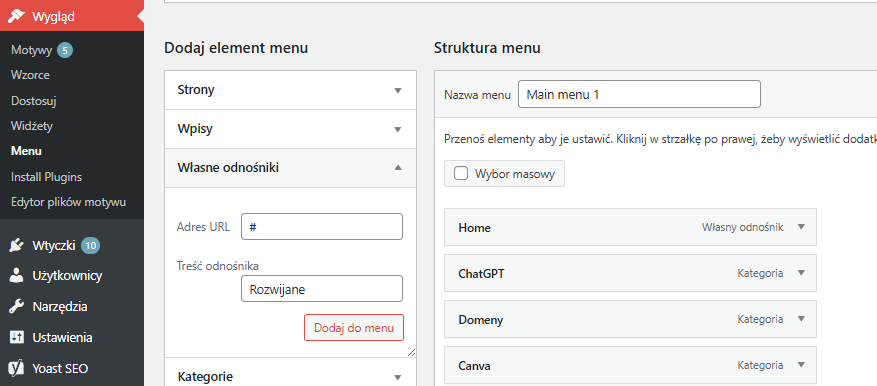This screenshot has height=386, width=877.
Task: Click the Nazwa menu label
Action: tap(477, 95)
